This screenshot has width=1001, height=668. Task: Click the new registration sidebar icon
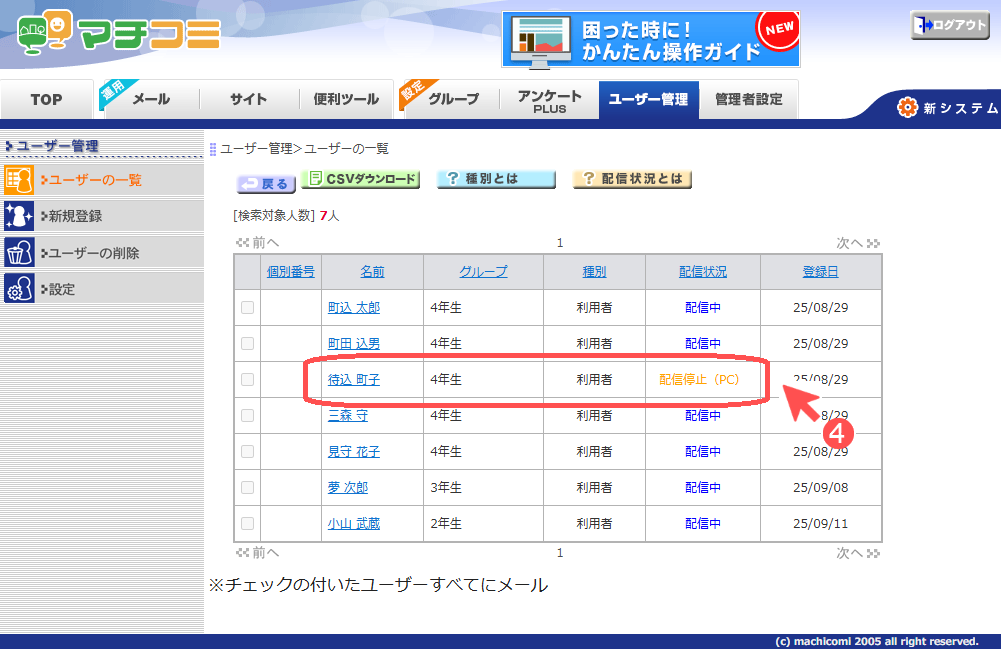[19, 216]
